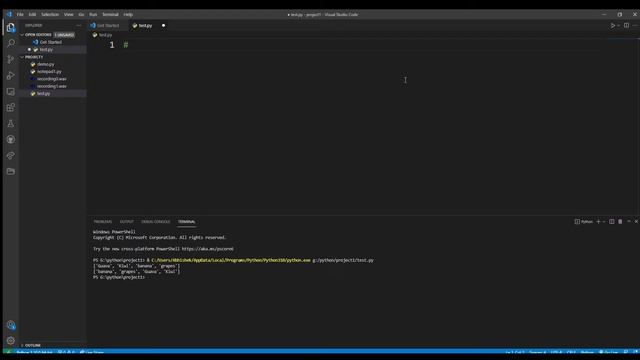Open the Live Share view icon
Viewport: 640px width, 360px height.
coord(11,156)
